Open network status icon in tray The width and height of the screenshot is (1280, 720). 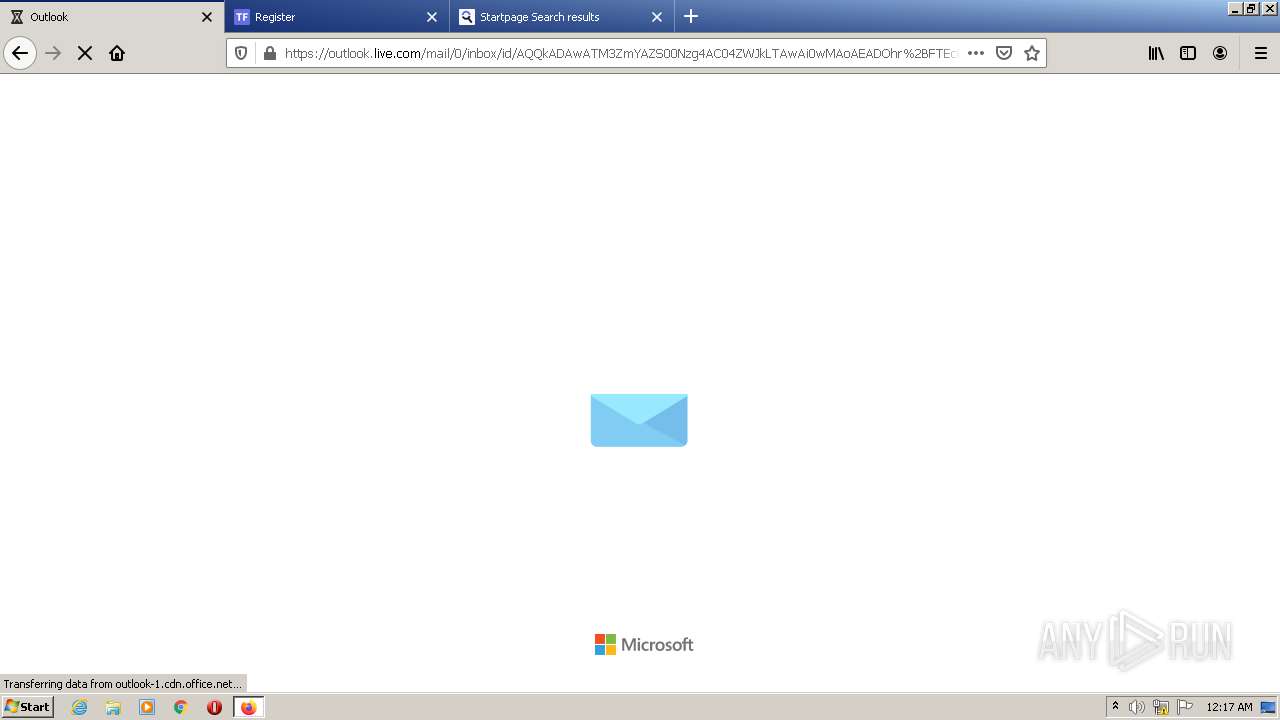click(x=1161, y=707)
